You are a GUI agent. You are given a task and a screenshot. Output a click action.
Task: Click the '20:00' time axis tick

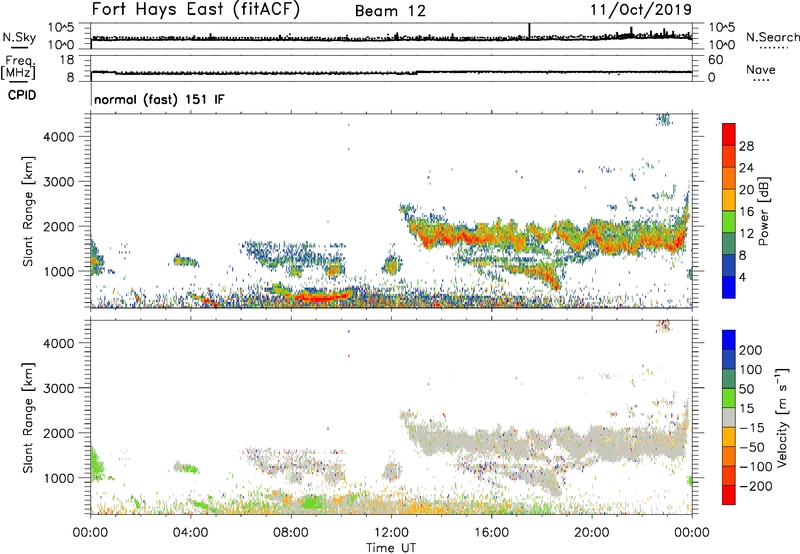coord(591,533)
